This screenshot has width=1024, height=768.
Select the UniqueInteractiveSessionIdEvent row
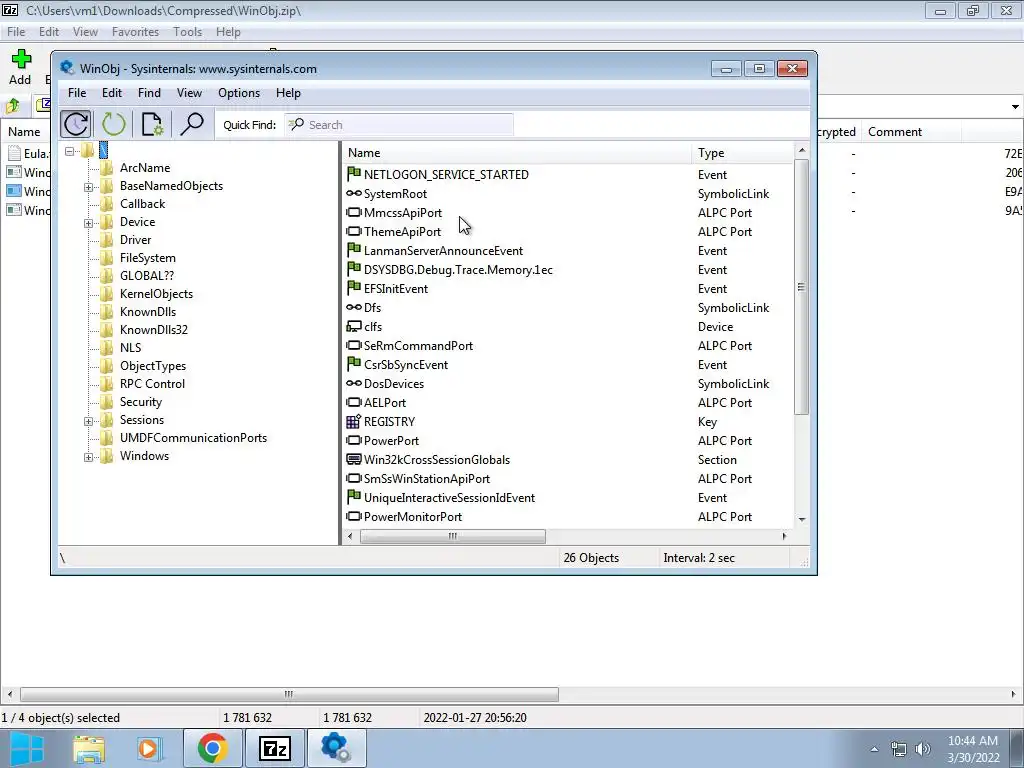coord(568,498)
